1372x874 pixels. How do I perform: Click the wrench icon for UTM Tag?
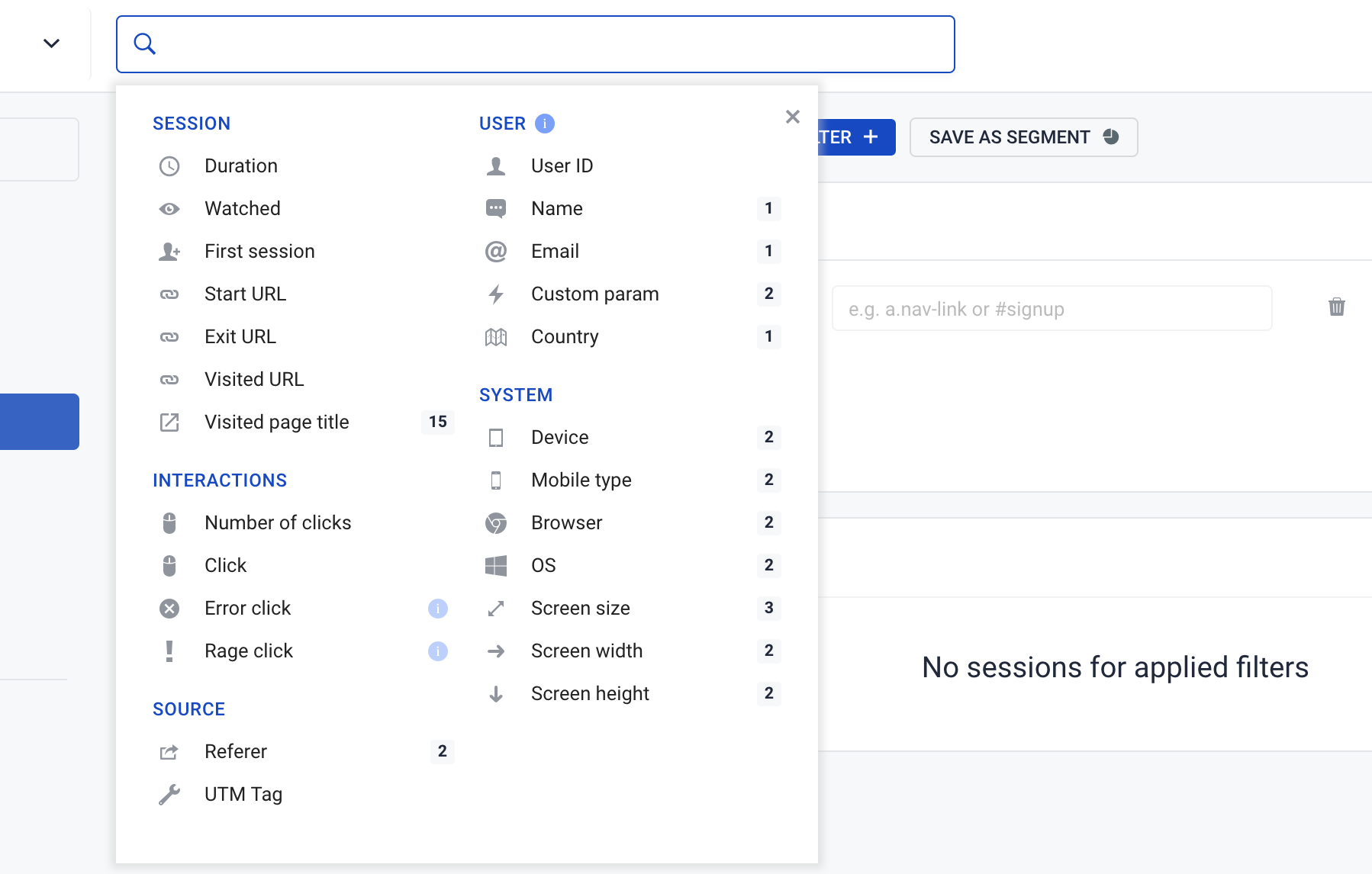(169, 795)
